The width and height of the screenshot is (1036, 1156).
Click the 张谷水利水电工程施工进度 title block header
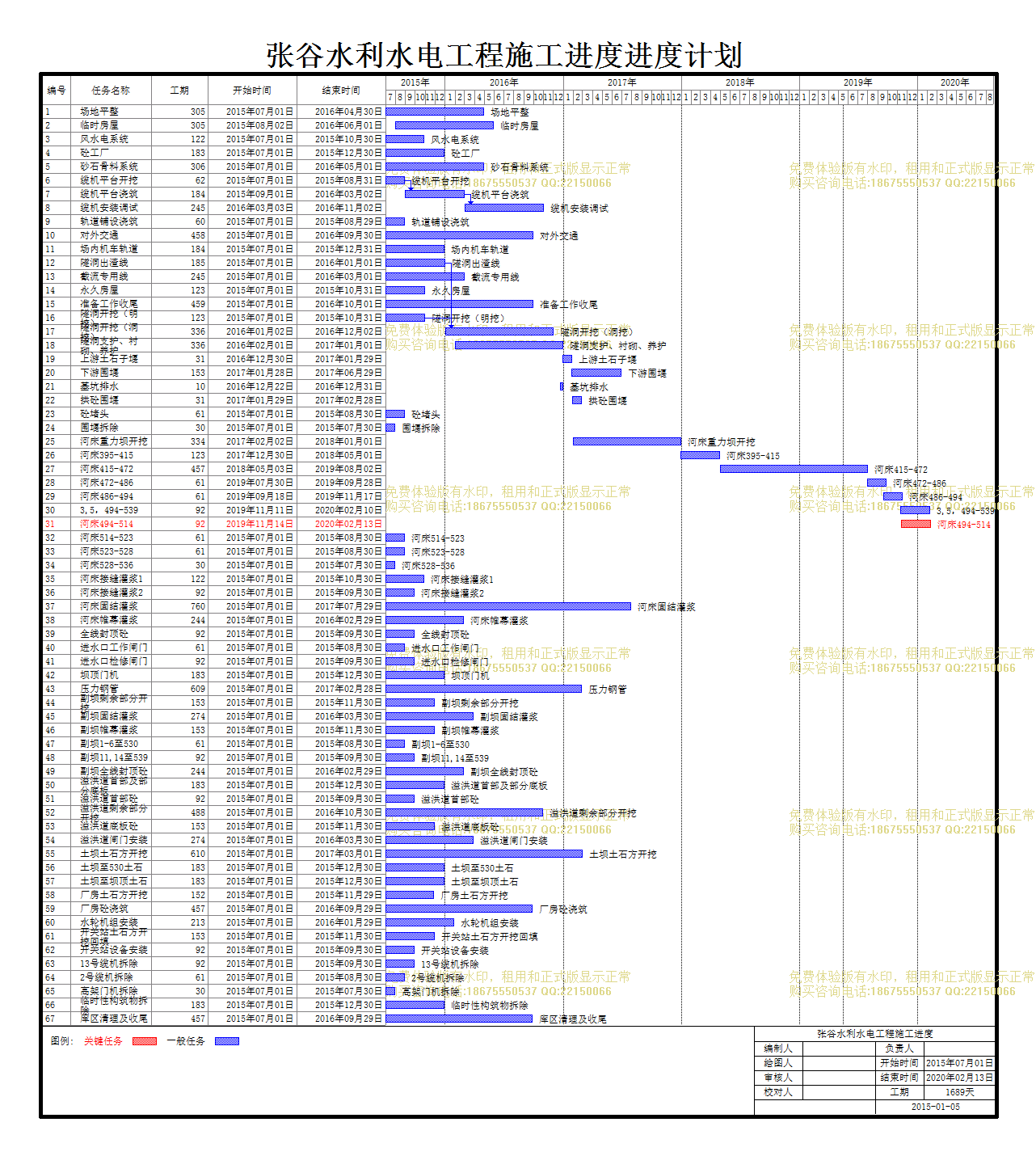[x=875, y=1034]
